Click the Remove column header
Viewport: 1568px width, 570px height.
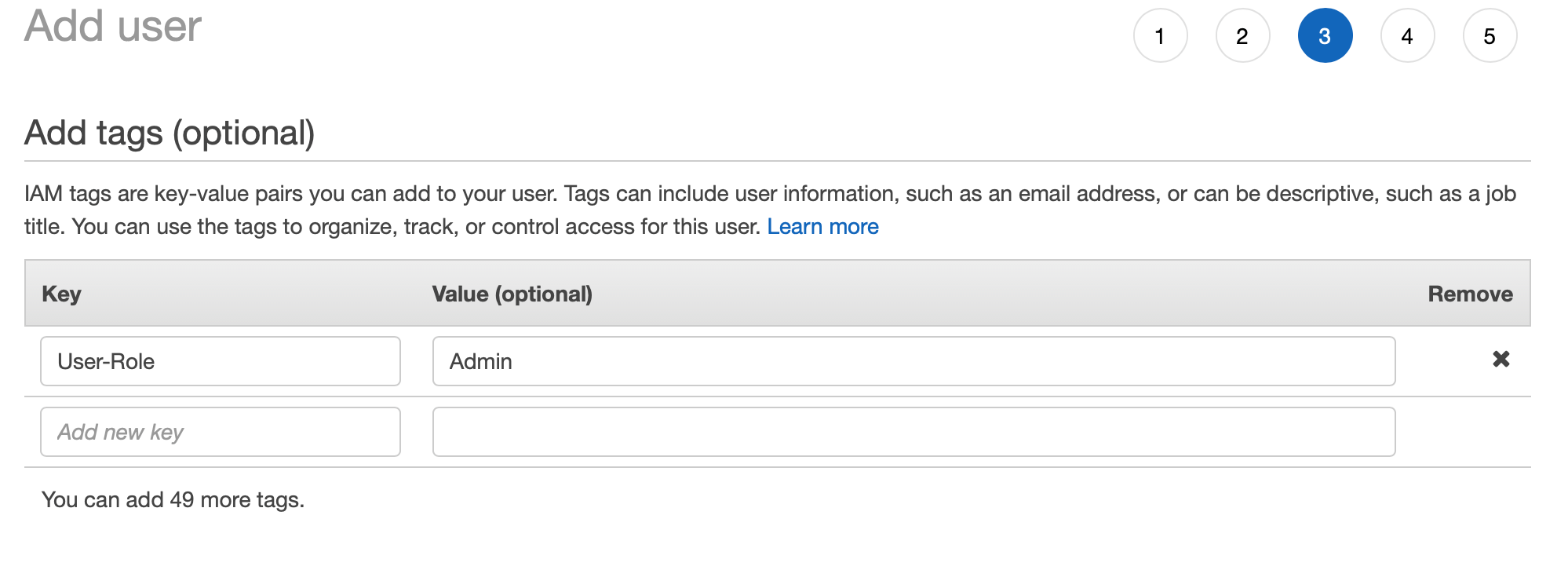click(x=1471, y=294)
